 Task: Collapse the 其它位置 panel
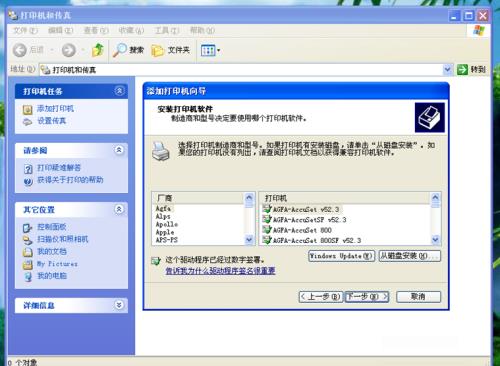point(119,209)
